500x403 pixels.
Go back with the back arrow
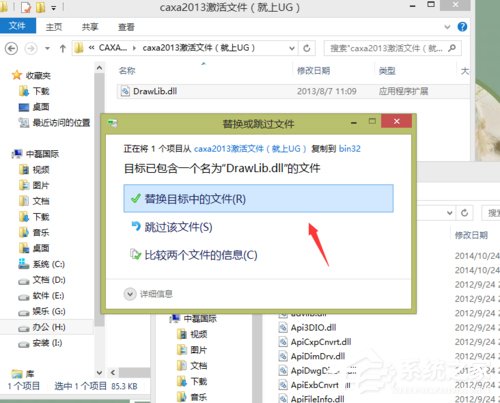tap(11, 49)
